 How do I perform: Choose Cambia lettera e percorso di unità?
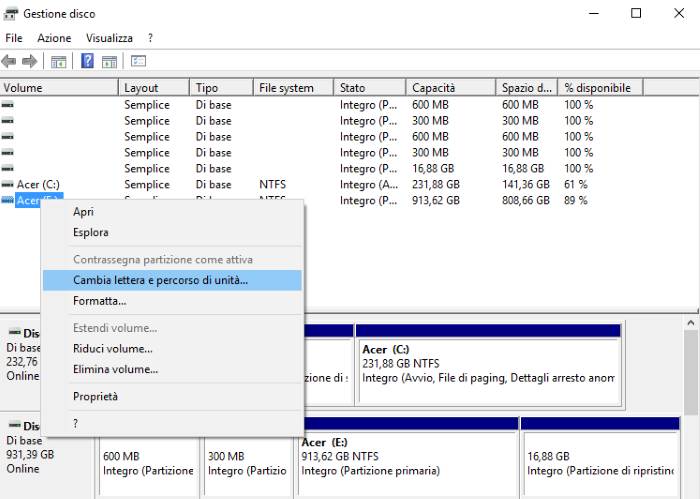[x=160, y=281]
